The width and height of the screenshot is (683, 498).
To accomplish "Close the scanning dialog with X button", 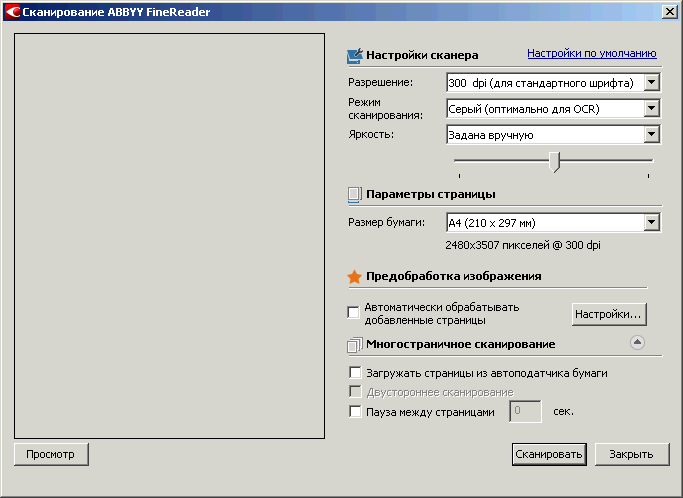I will pyautogui.click(x=669, y=11).
